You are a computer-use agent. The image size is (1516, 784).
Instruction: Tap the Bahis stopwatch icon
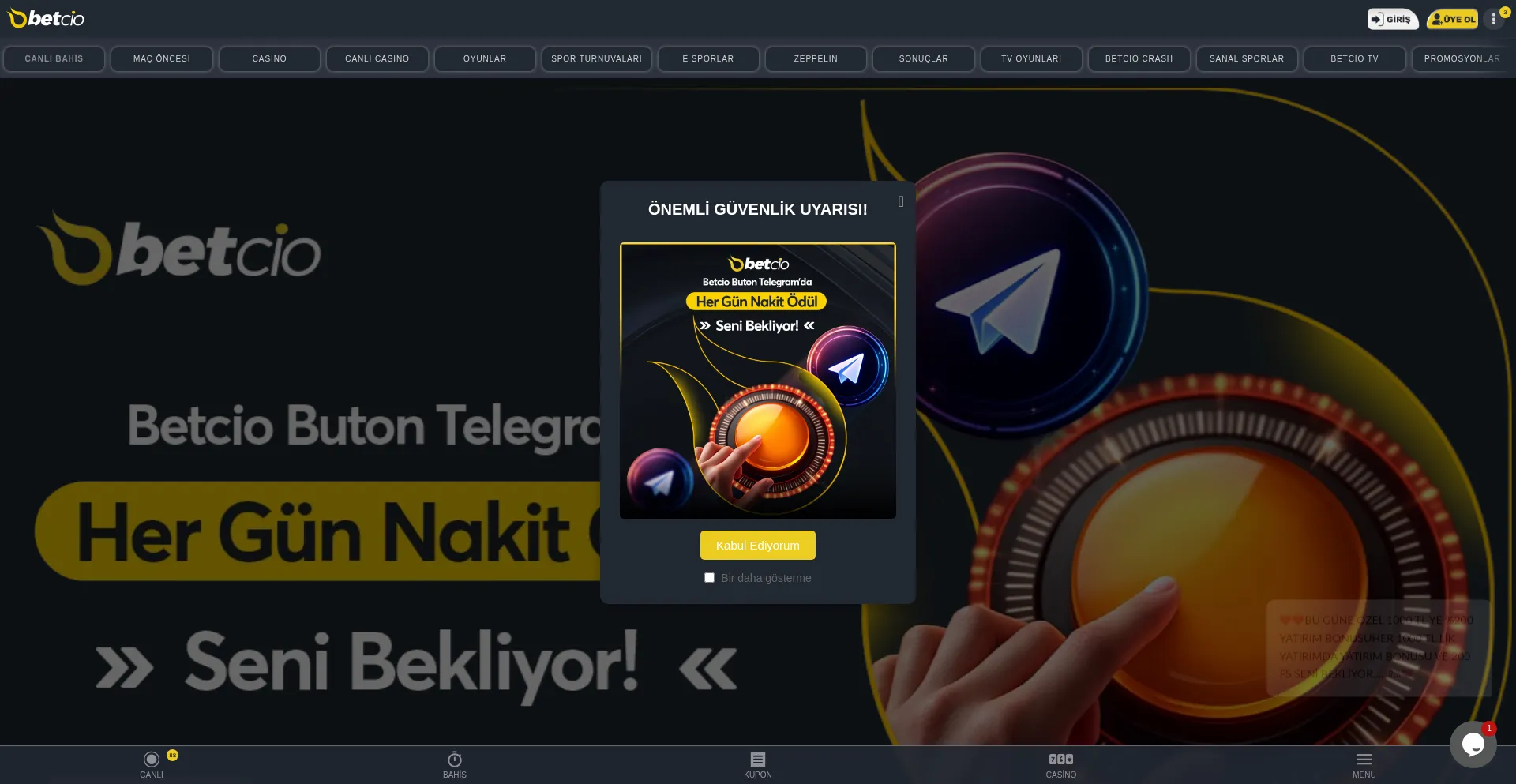pos(455,760)
